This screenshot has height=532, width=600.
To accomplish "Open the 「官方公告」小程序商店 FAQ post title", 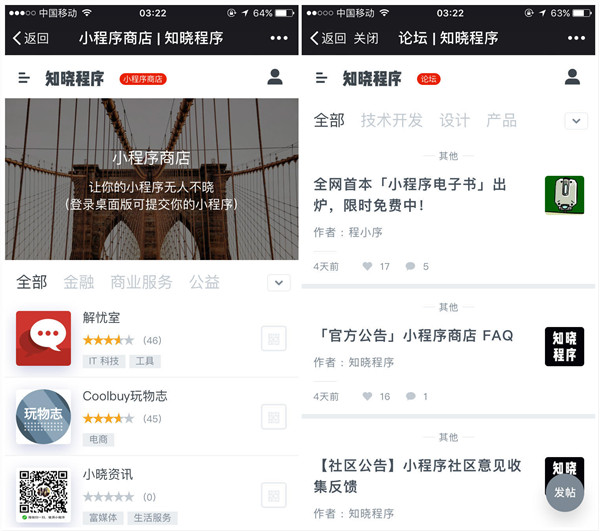I will [413, 336].
